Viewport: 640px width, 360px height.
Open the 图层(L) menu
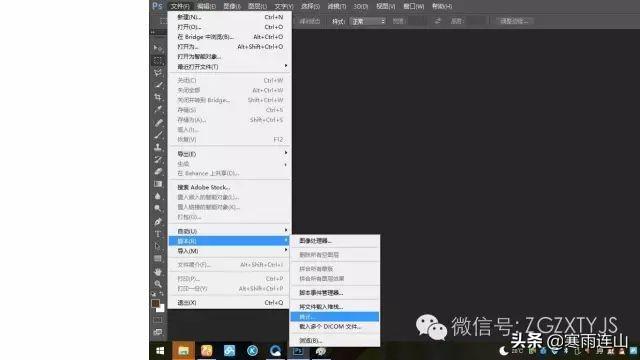click(x=257, y=6)
